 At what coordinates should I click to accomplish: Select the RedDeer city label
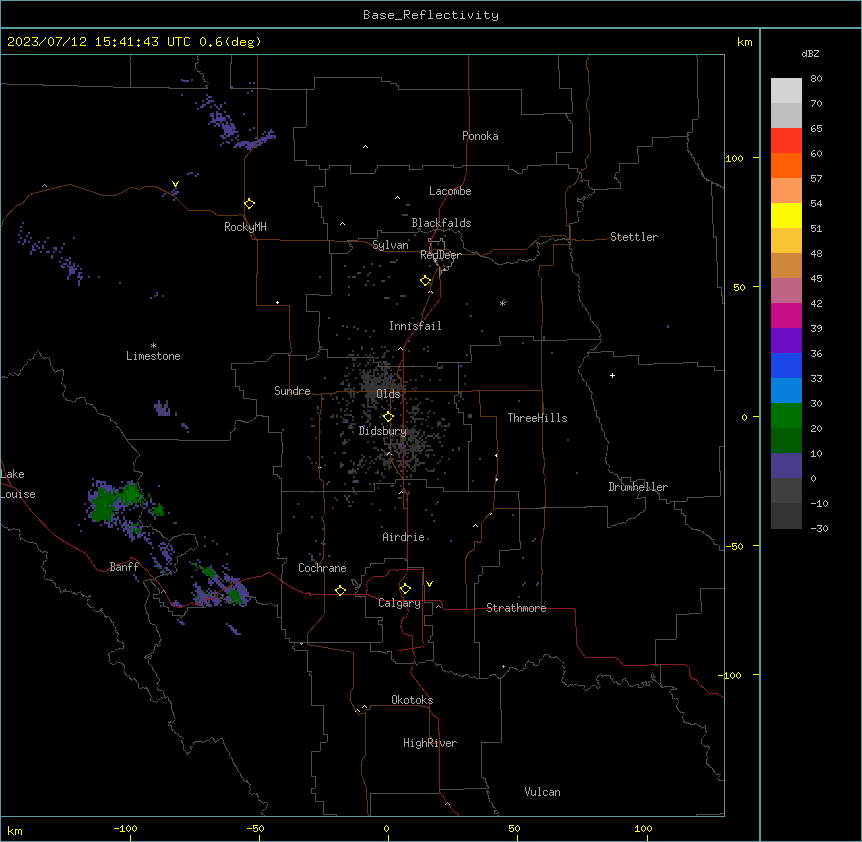pos(441,255)
